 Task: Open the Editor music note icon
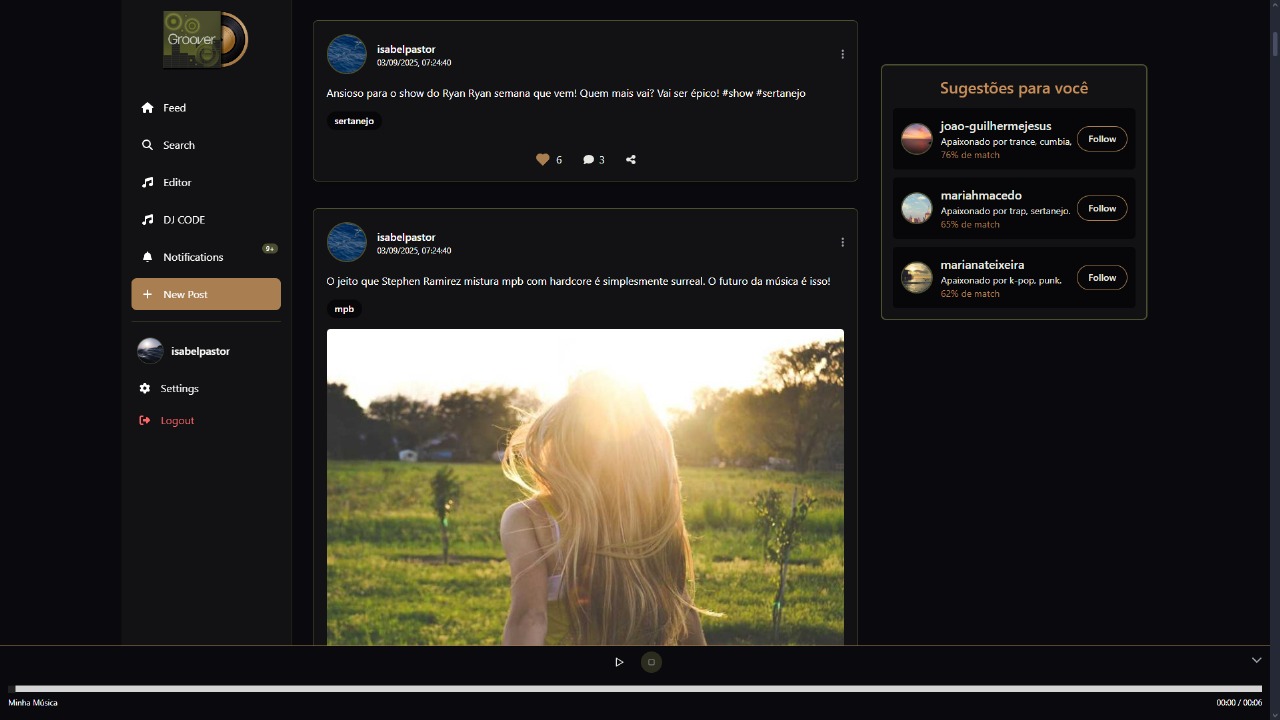(145, 182)
